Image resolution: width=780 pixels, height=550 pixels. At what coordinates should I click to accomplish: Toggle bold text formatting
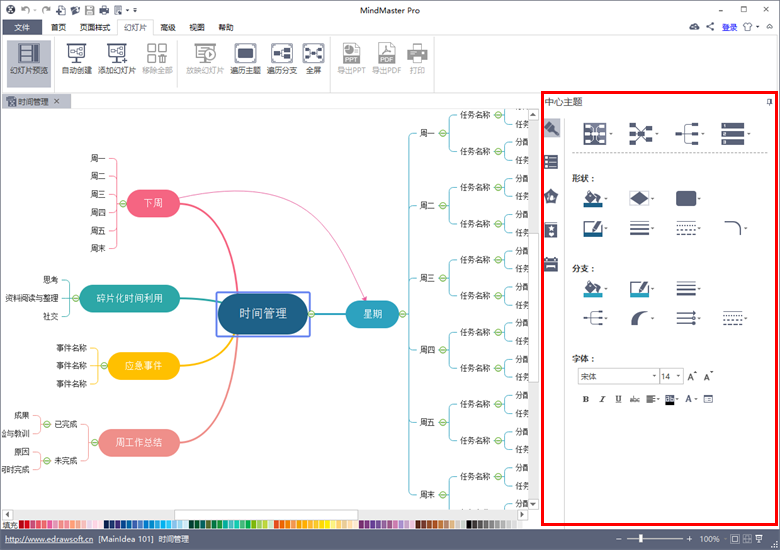(x=585, y=399)
